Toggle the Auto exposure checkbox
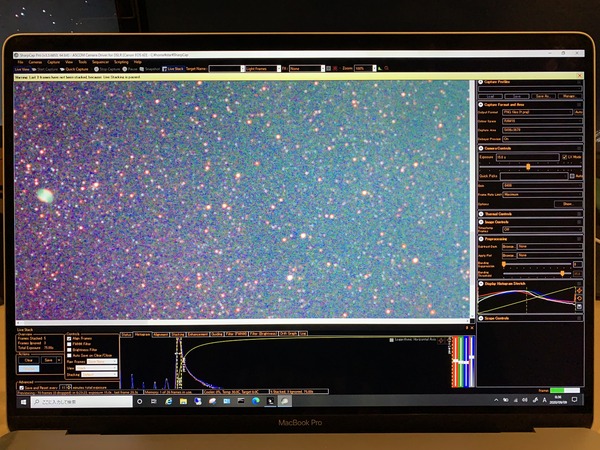Image resolution: width=600 pixels, height=450 pixels. [x=572, y=176]
